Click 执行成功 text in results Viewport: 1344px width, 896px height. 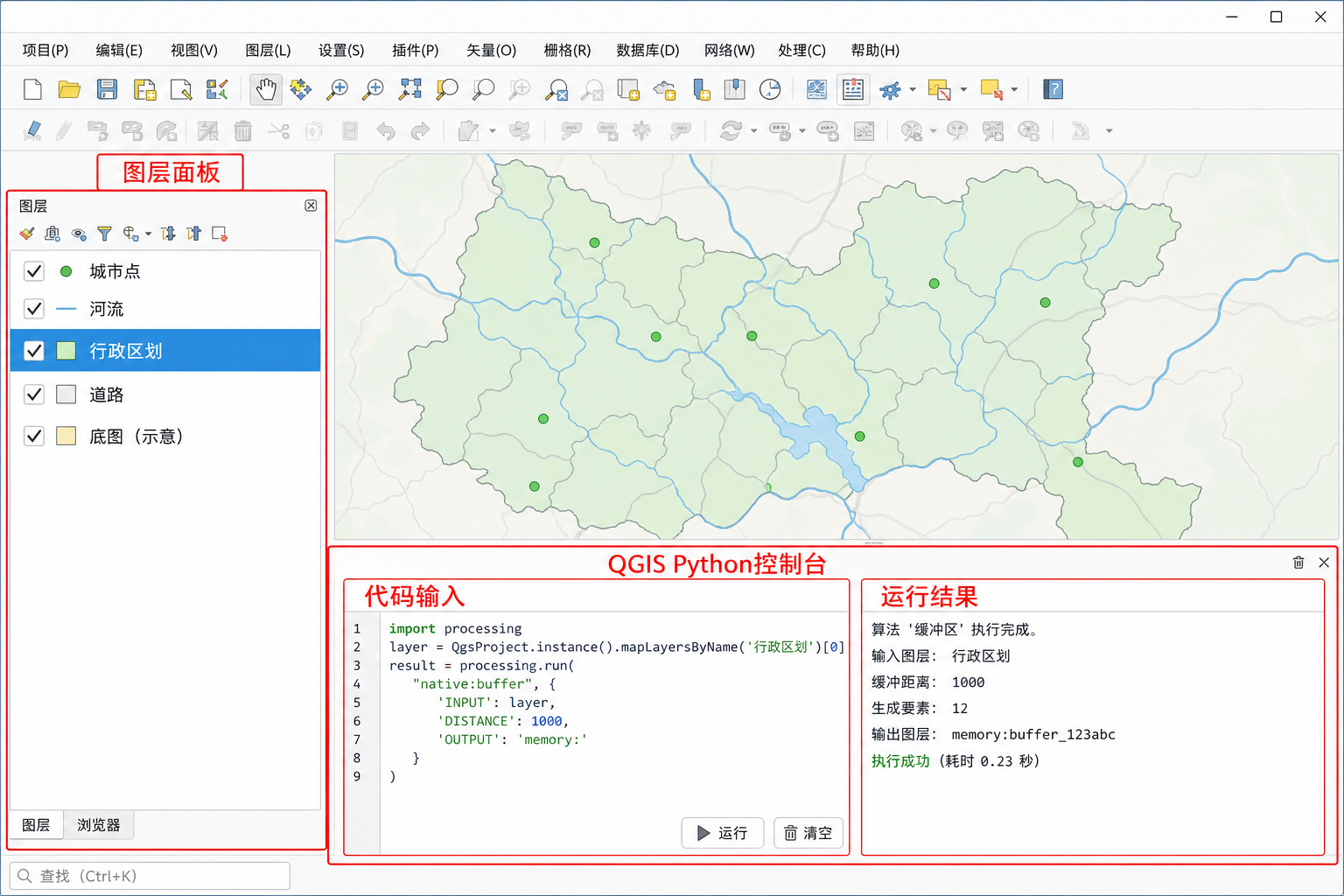(x=900, y=761)
